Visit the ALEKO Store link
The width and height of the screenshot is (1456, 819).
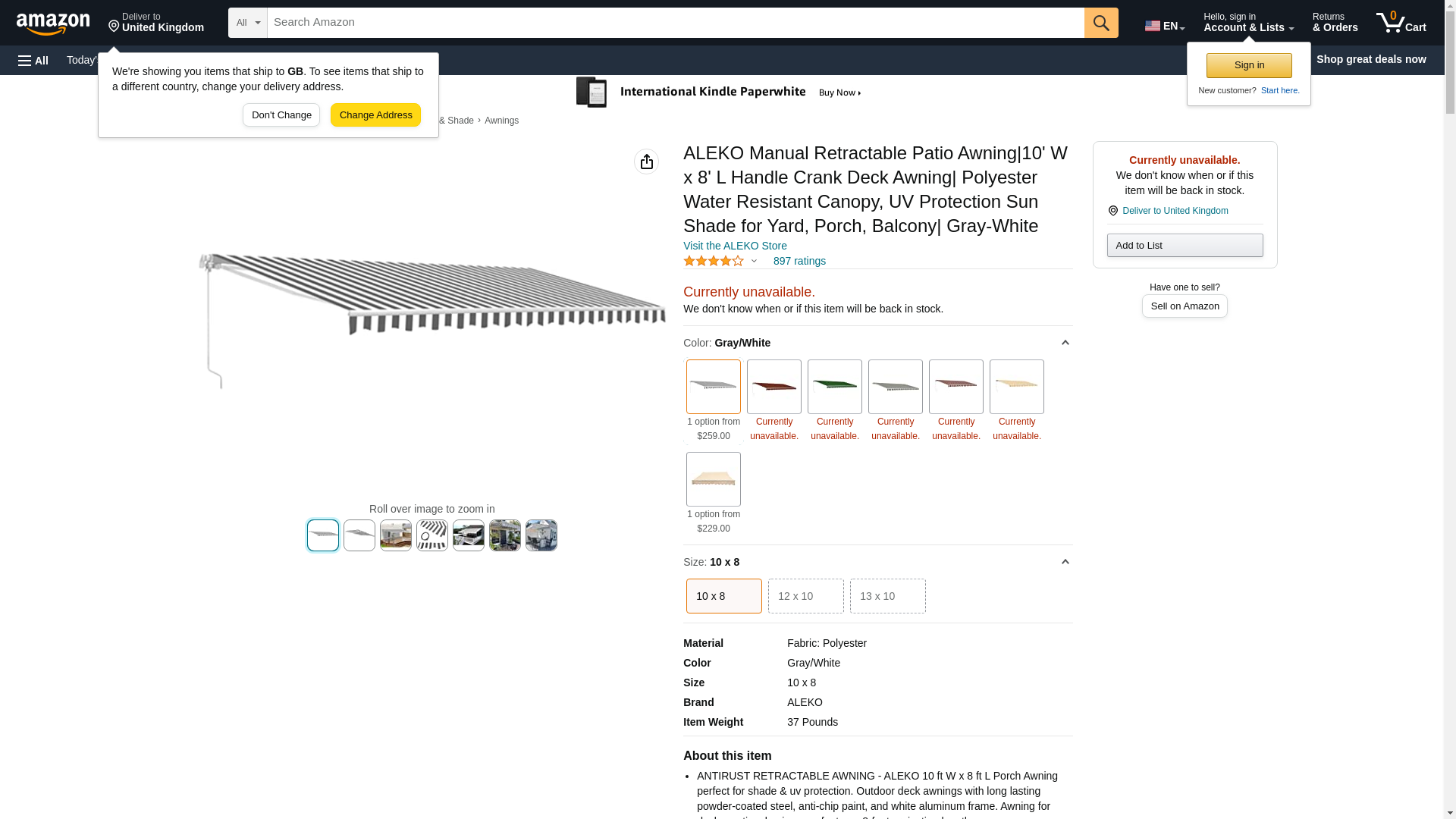735,246
